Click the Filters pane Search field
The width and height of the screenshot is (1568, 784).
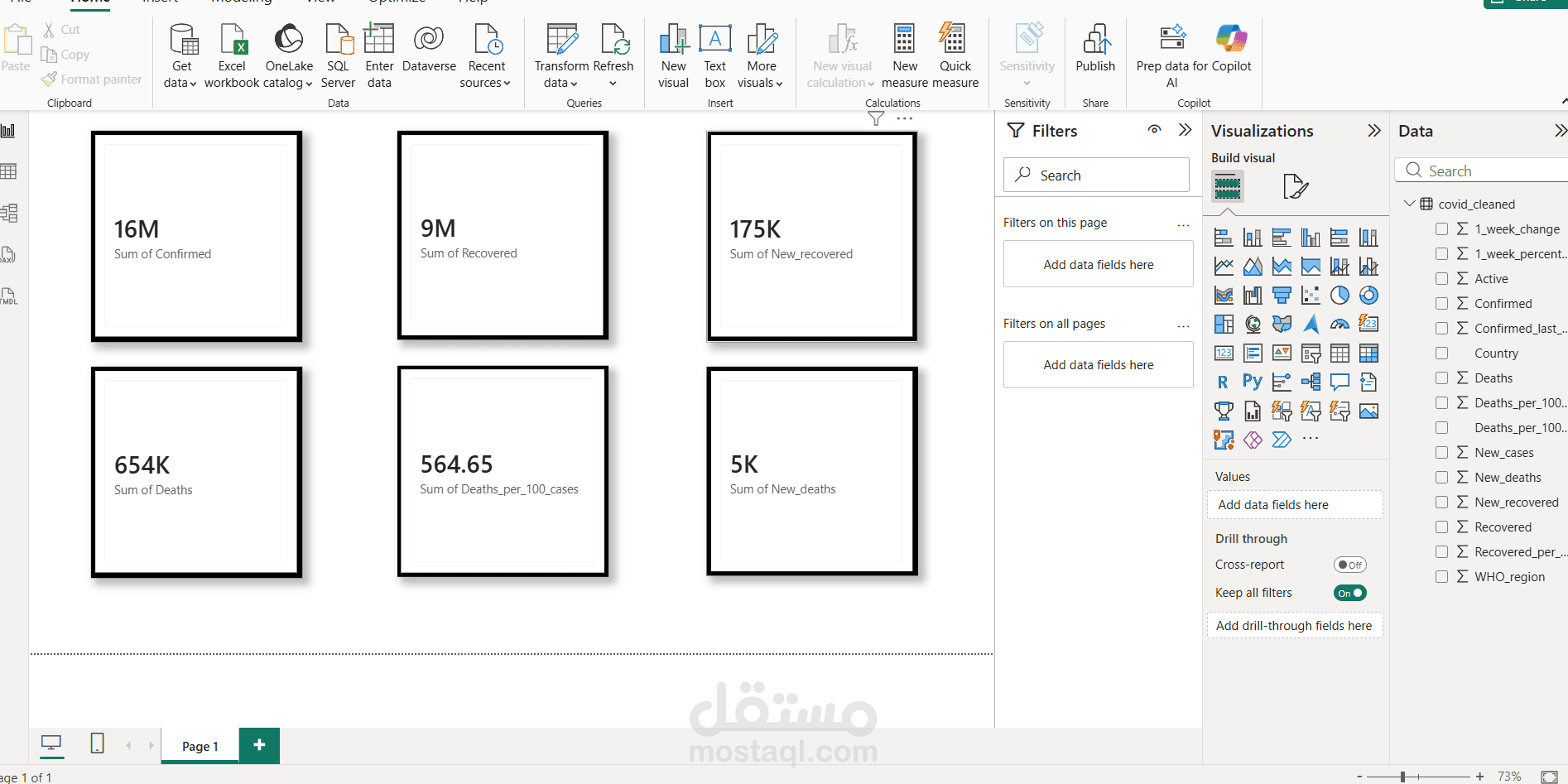[1096, 175]
